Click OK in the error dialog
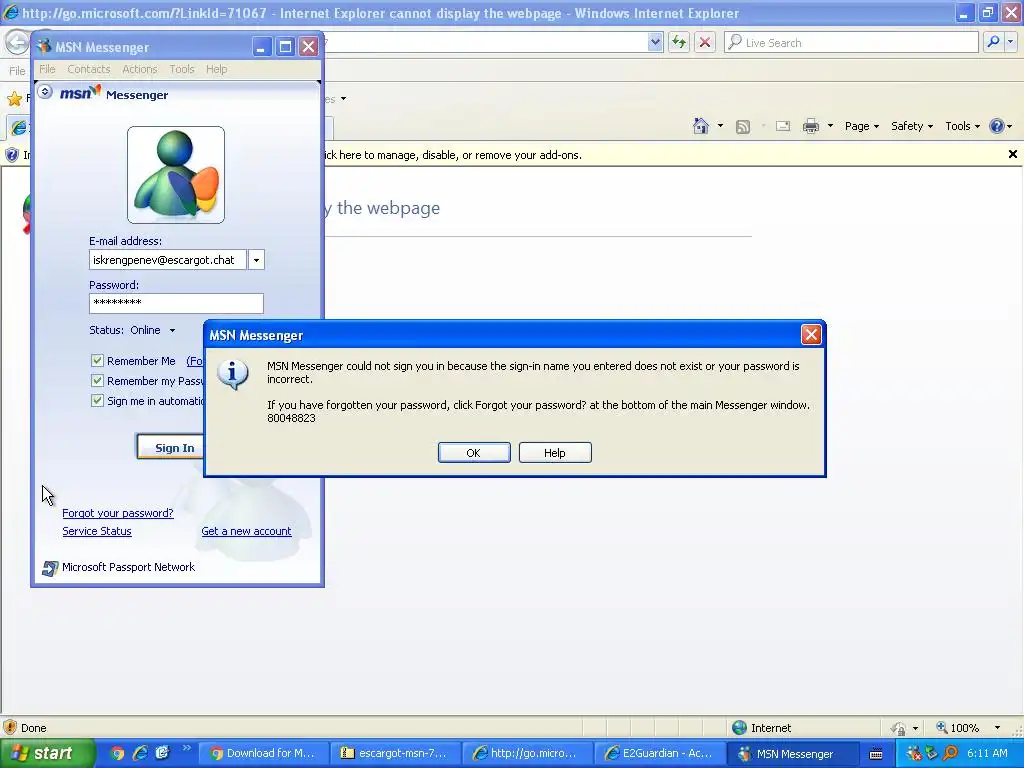Screen dimensions: 1024x768 [x=474, y=453]
